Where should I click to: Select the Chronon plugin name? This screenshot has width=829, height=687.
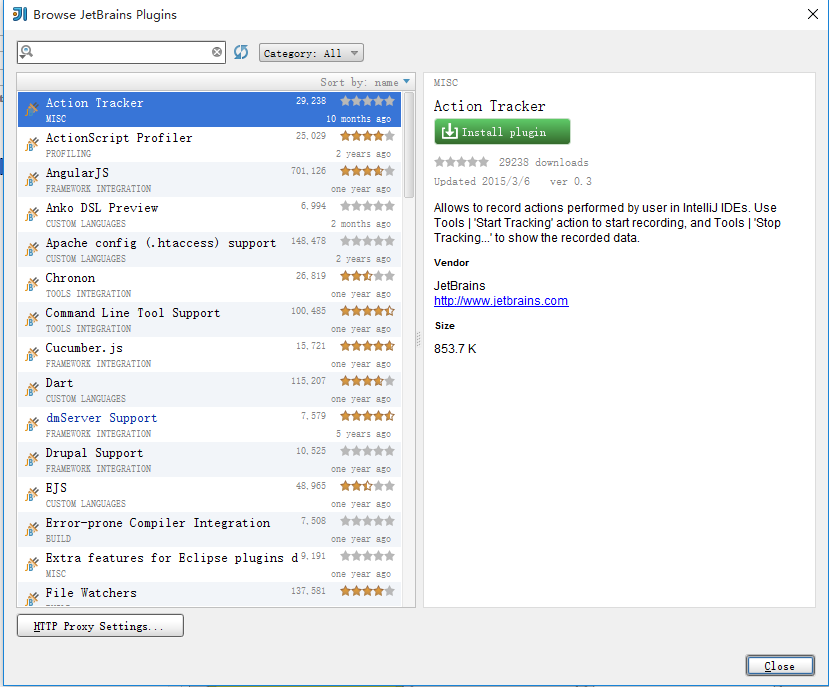click(x=70, y=278)
